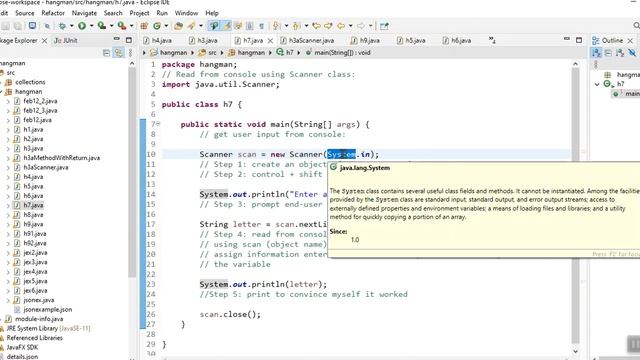Open the External Tools dropdown arrow

[x=131, y=26]
